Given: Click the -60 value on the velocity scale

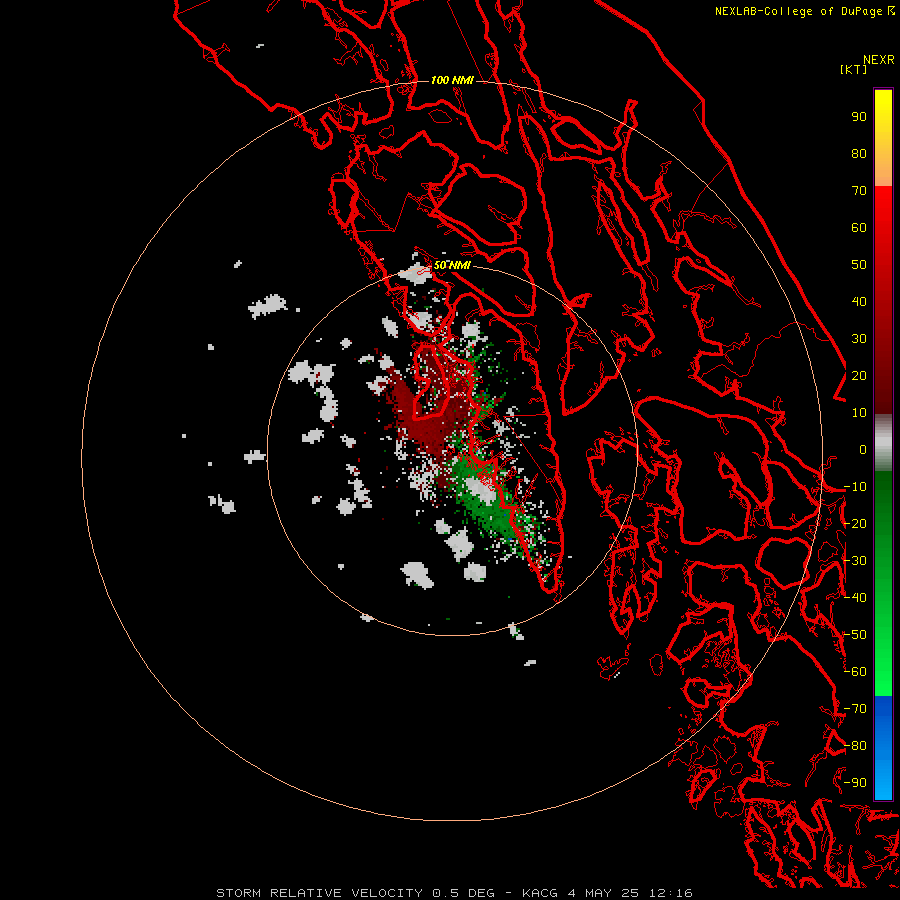Looking at the screenshot, I should [x=855, y=672].
